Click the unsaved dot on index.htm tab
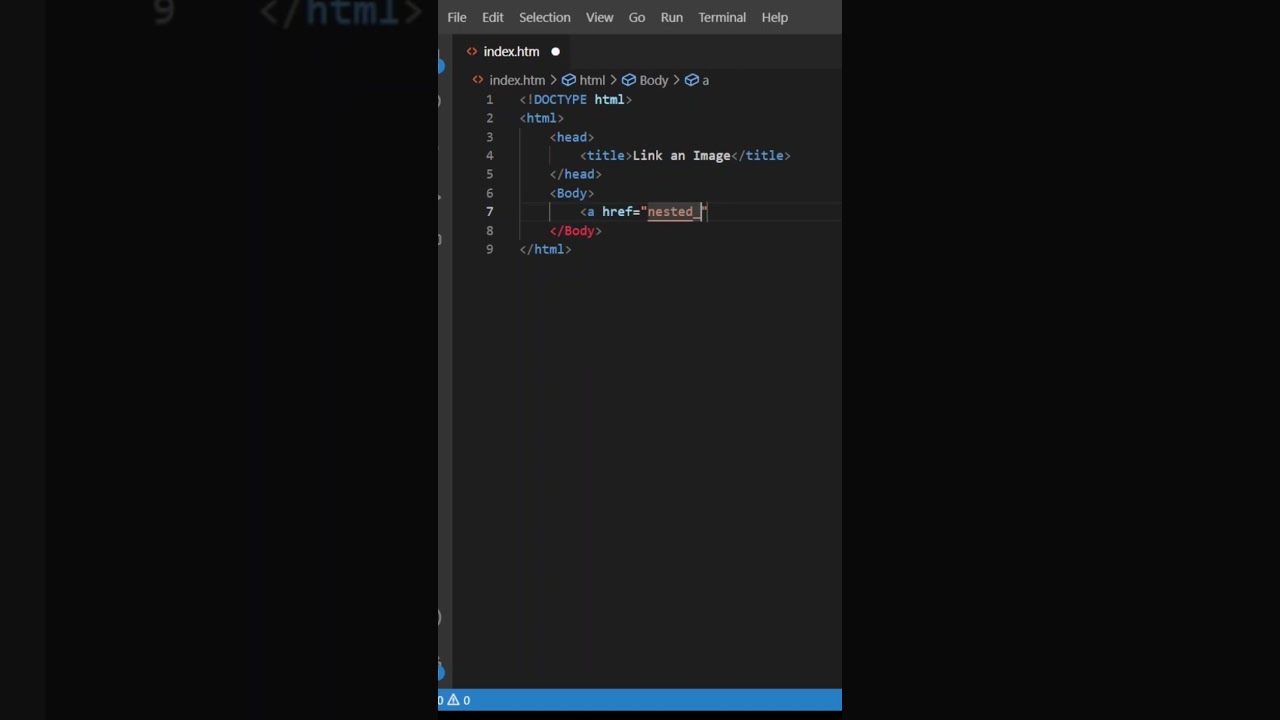The height and width of the screenshot is (720, 1280). [x=555, y=52]
